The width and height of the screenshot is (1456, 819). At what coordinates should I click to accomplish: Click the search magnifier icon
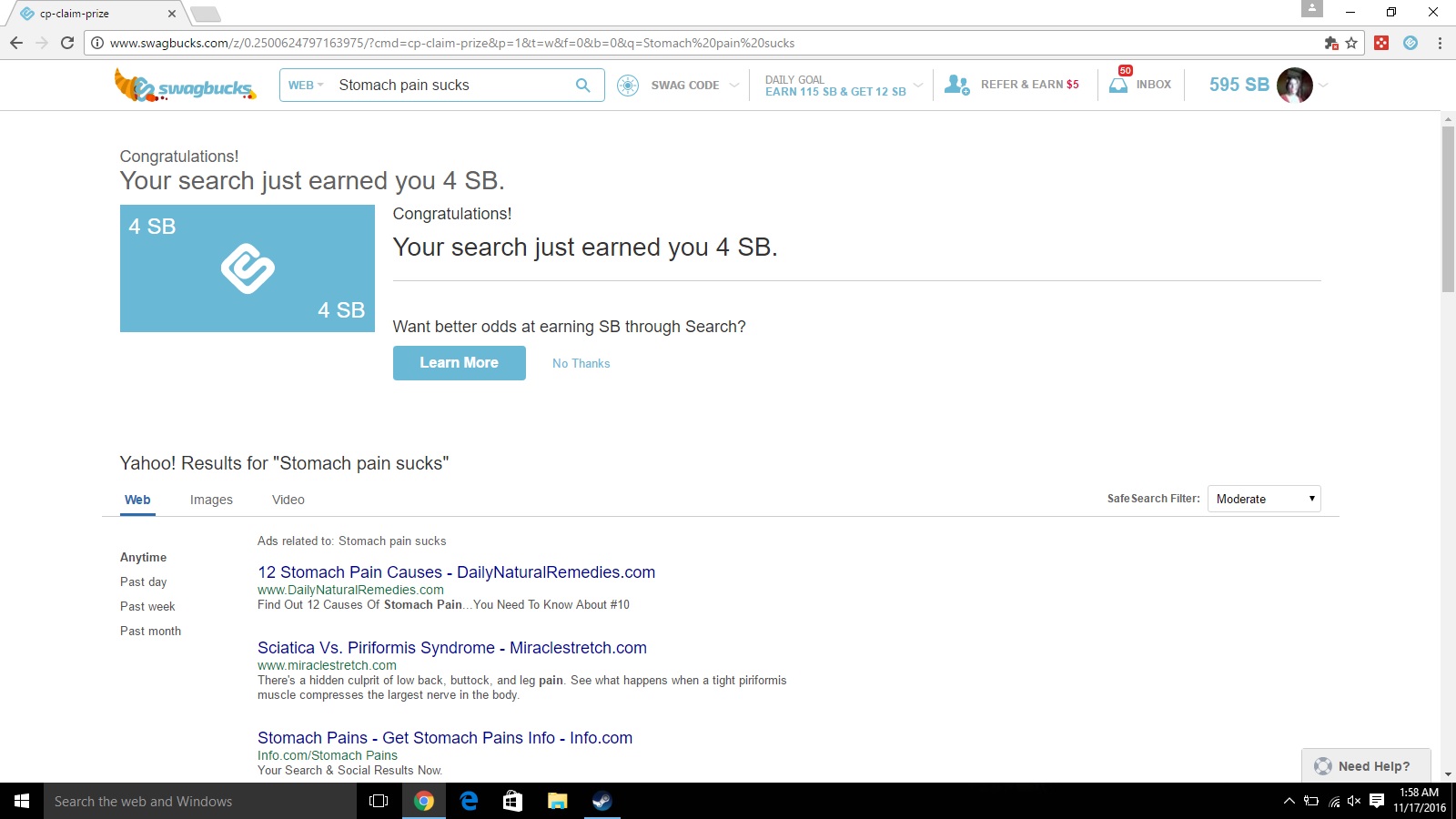click(x=582, y=85)
